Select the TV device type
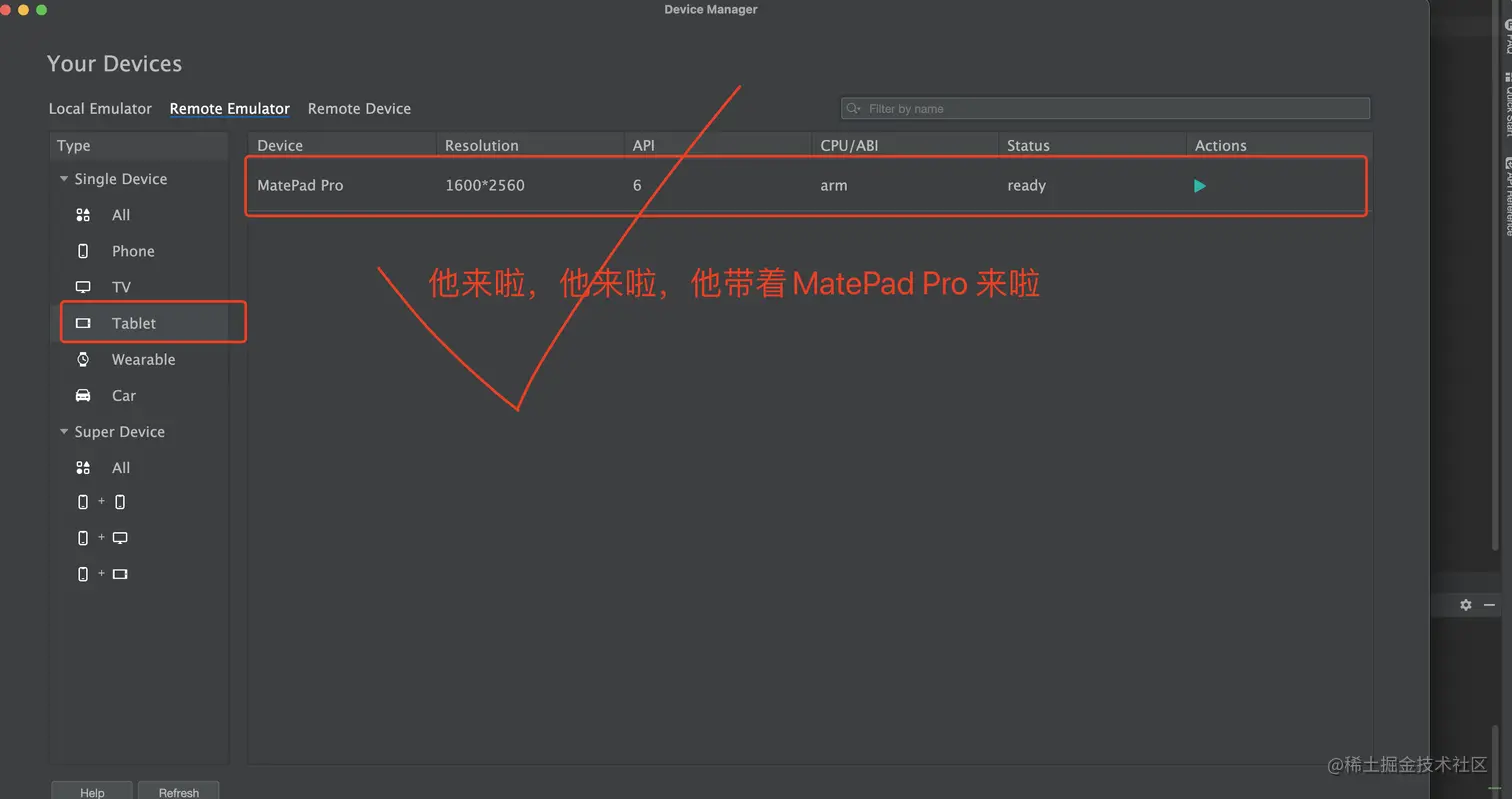 [139, 287]
